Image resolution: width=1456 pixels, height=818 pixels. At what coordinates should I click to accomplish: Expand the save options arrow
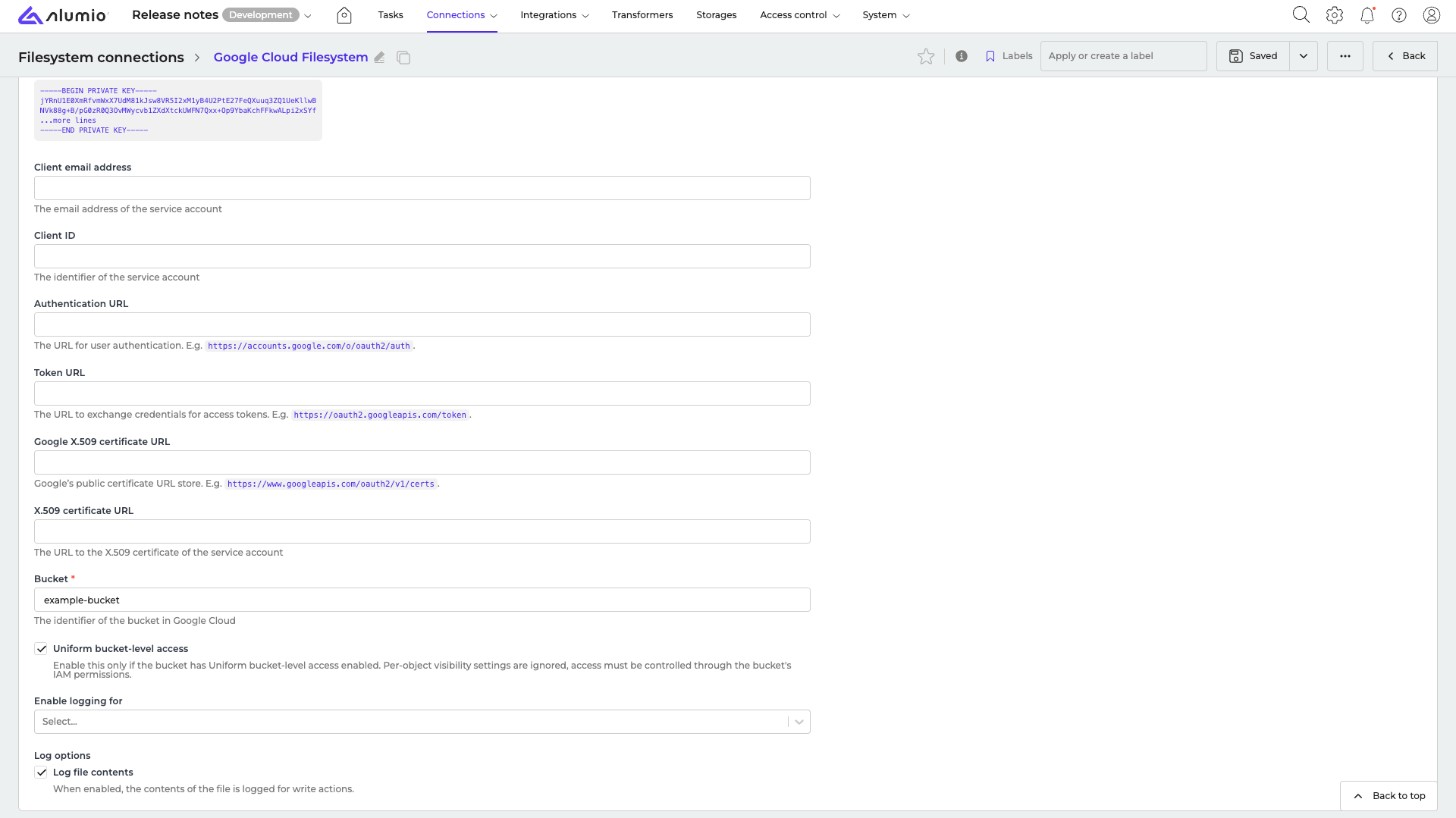1304,56
